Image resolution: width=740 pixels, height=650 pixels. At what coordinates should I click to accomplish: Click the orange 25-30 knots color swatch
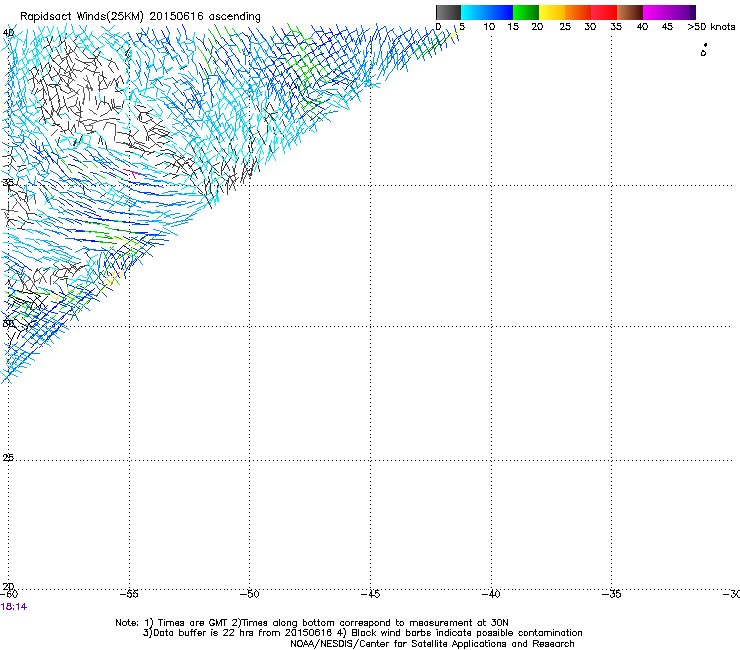[578, 12]
